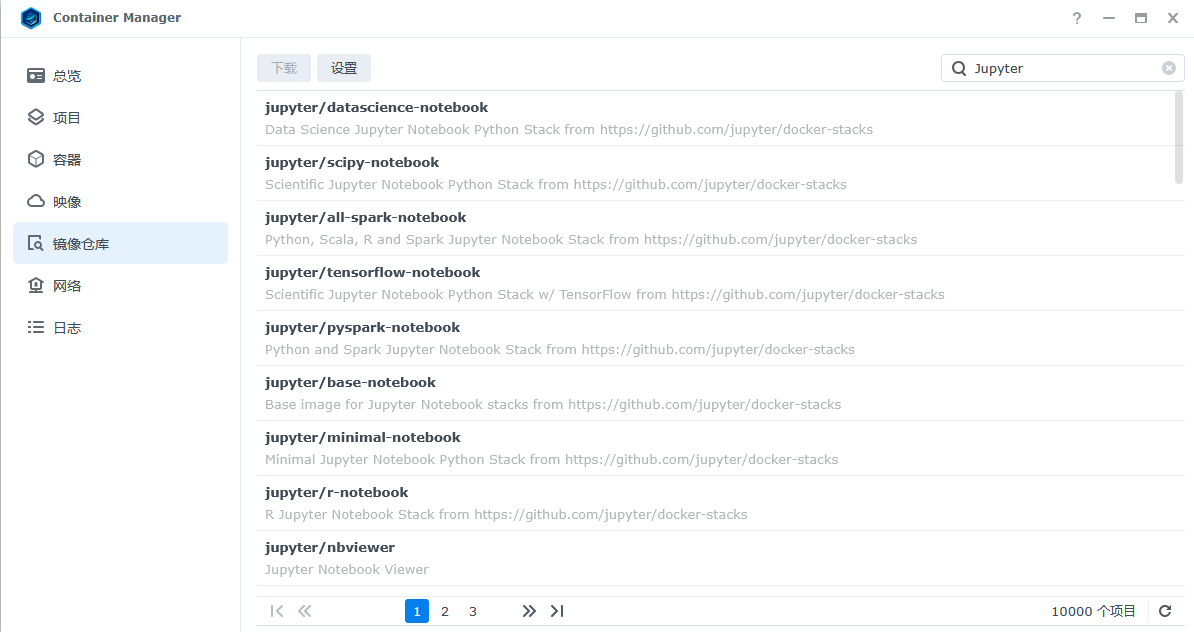1194x632 pixels.
Task: Maximize the Container Manager window
Action: point(1141,18)
